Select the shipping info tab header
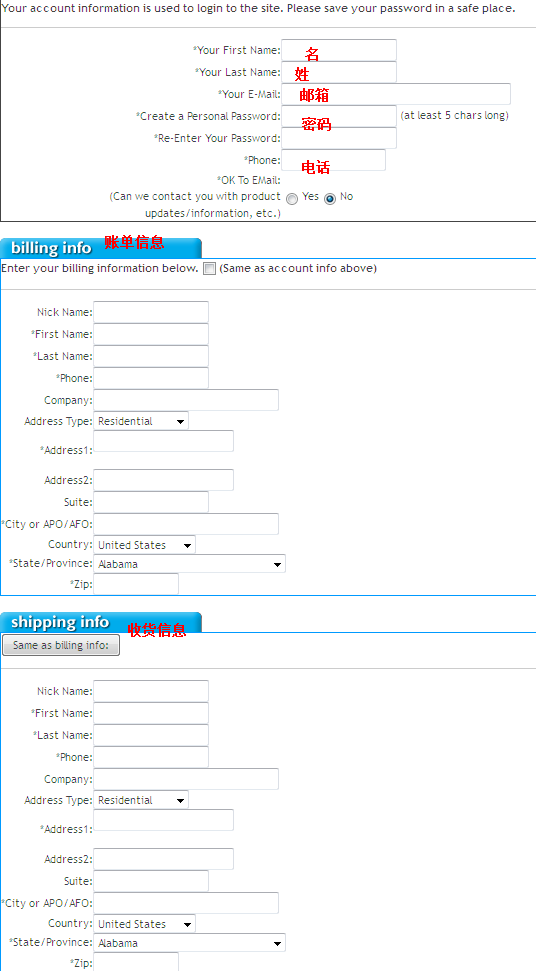This screenshot has height=971, width=536. (101, 622)
